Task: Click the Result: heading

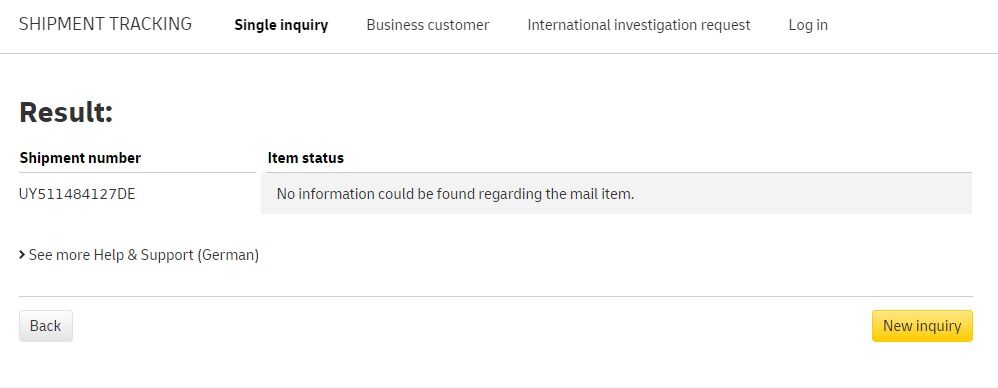Action: tap(66, 113)
